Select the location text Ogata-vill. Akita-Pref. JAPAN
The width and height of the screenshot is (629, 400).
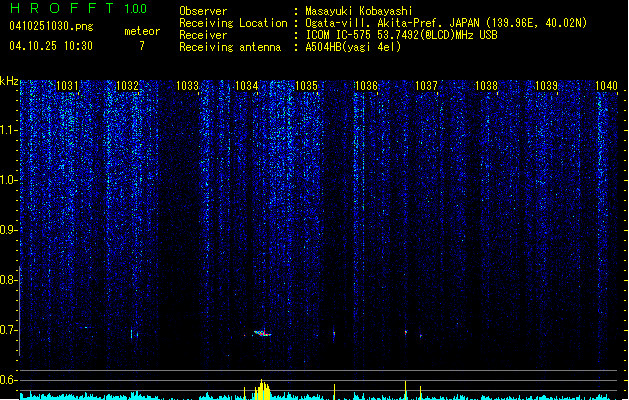pyautogui.click(x=392, y=23)
